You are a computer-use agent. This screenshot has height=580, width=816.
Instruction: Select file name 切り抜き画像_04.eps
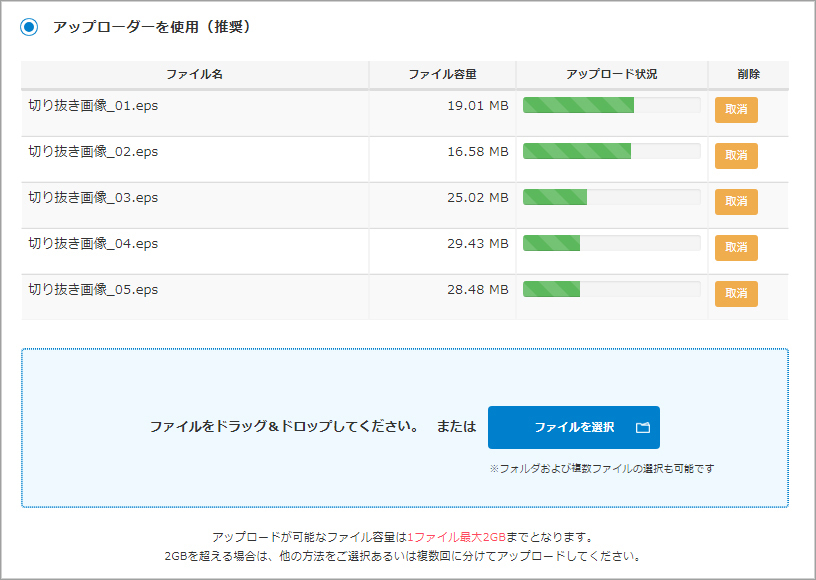point(93,244)
